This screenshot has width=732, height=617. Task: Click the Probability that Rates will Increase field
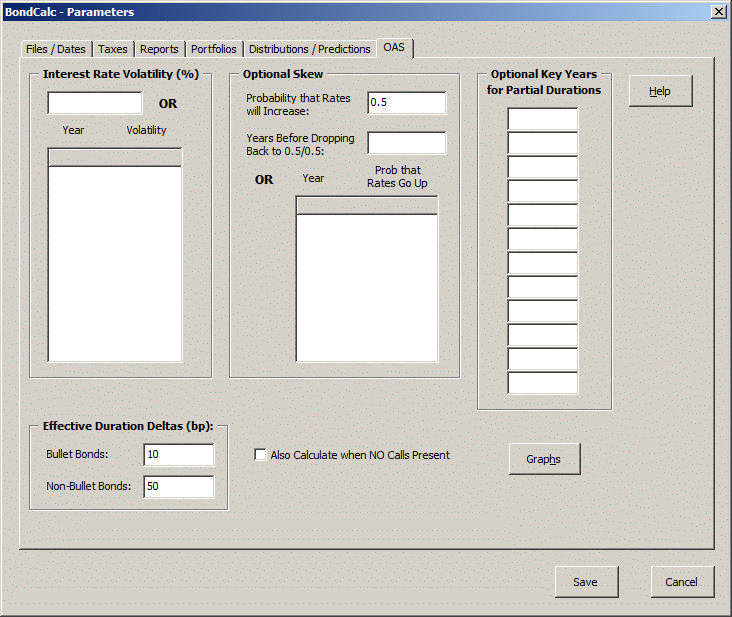406,103
